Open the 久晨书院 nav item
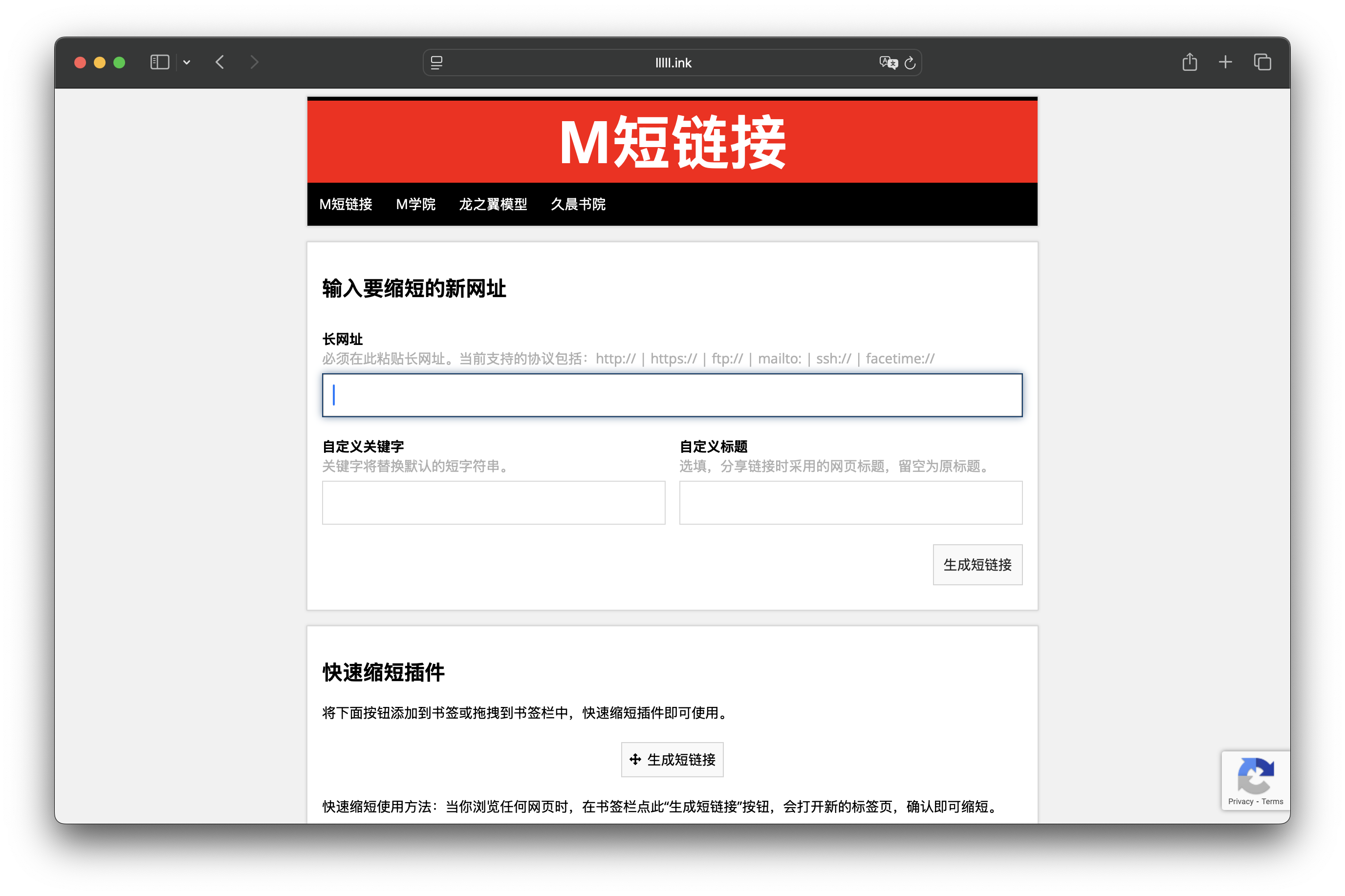 pyautogui.click(x=578, y=204)
